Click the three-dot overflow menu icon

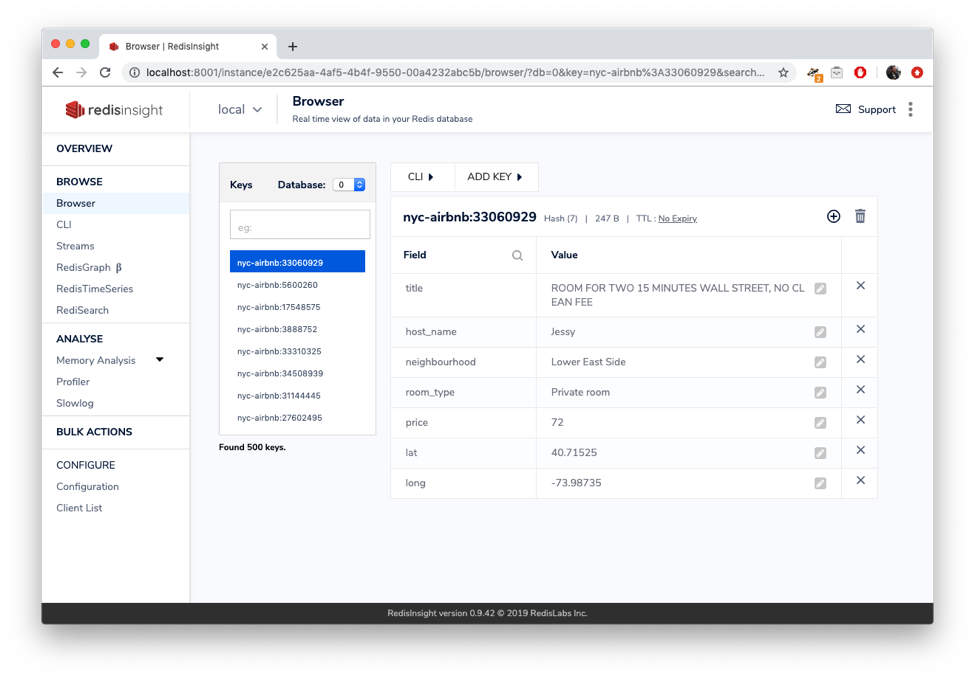coord(911,109)
